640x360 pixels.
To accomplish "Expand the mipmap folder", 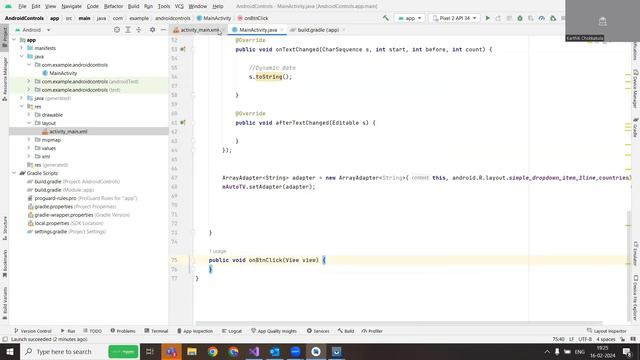I will coord(29,140).
